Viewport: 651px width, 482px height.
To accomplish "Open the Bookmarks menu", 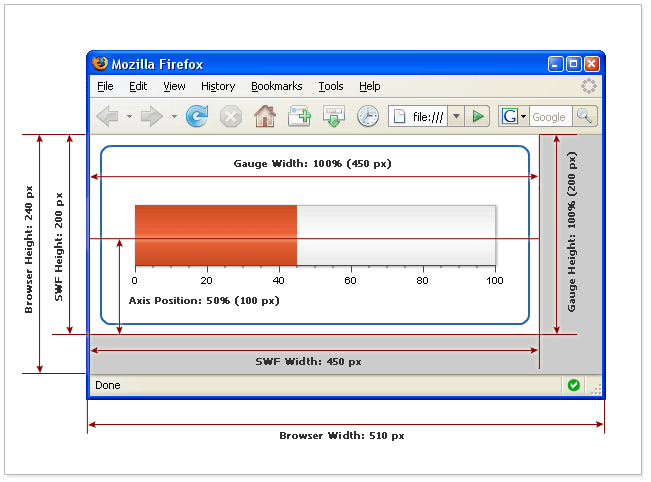I will 276,87.
